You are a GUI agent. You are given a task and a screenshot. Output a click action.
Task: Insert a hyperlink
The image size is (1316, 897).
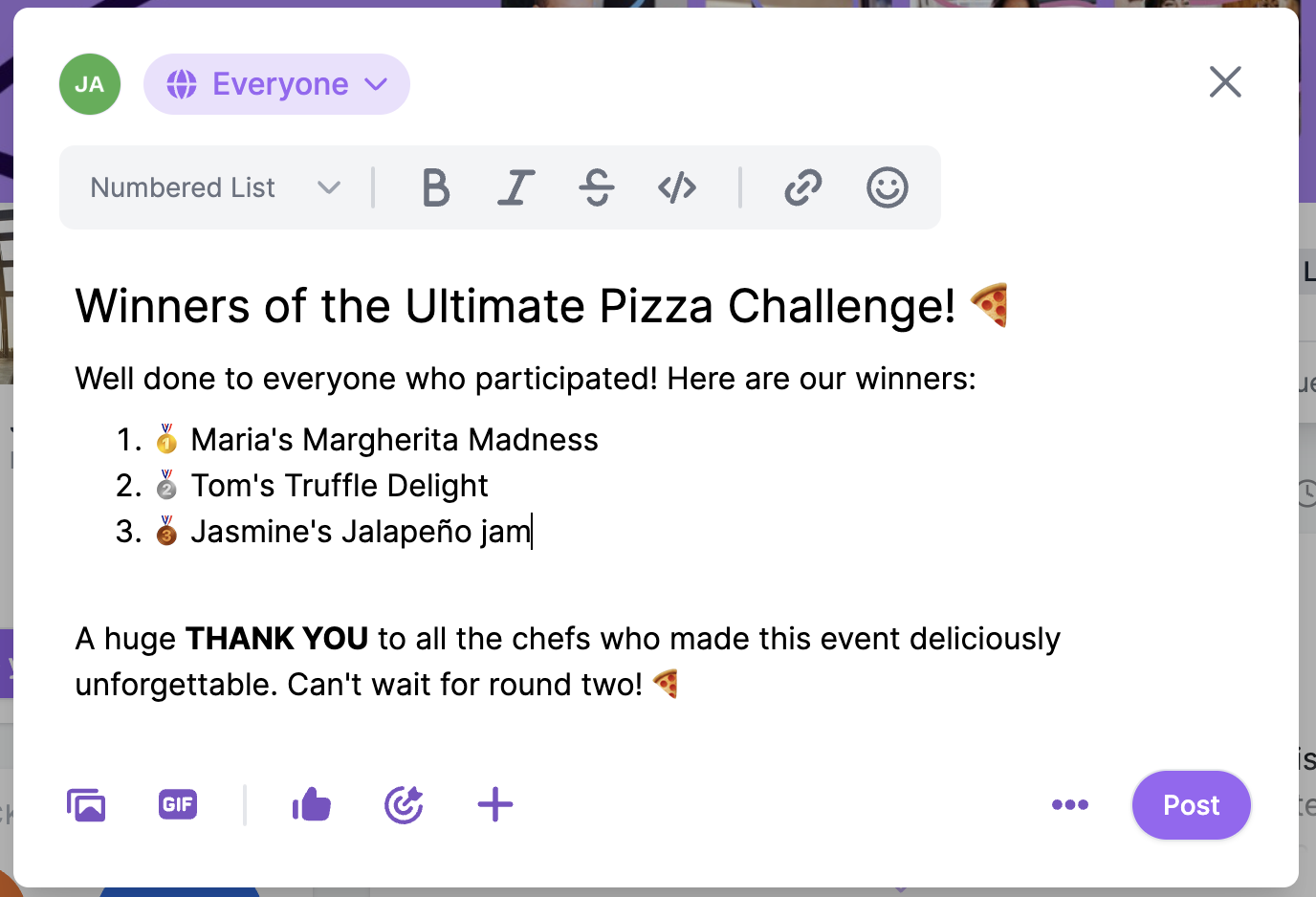[x=803, y=187]
